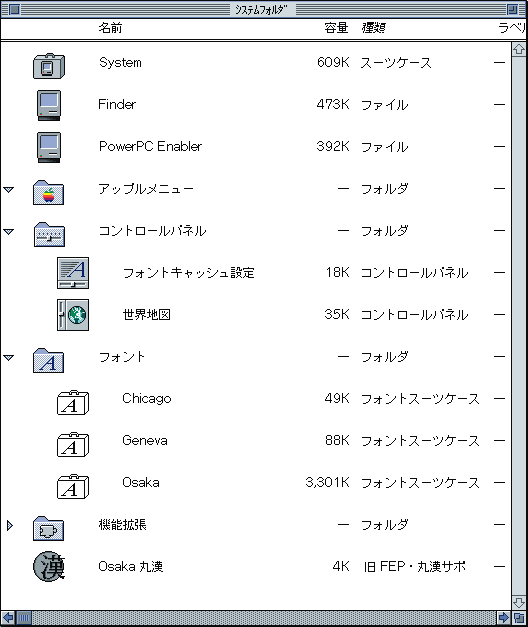Click the horizontal scroll left arrow
The width and height of the screenshot is (528, 627).
[x=8, y=618]
